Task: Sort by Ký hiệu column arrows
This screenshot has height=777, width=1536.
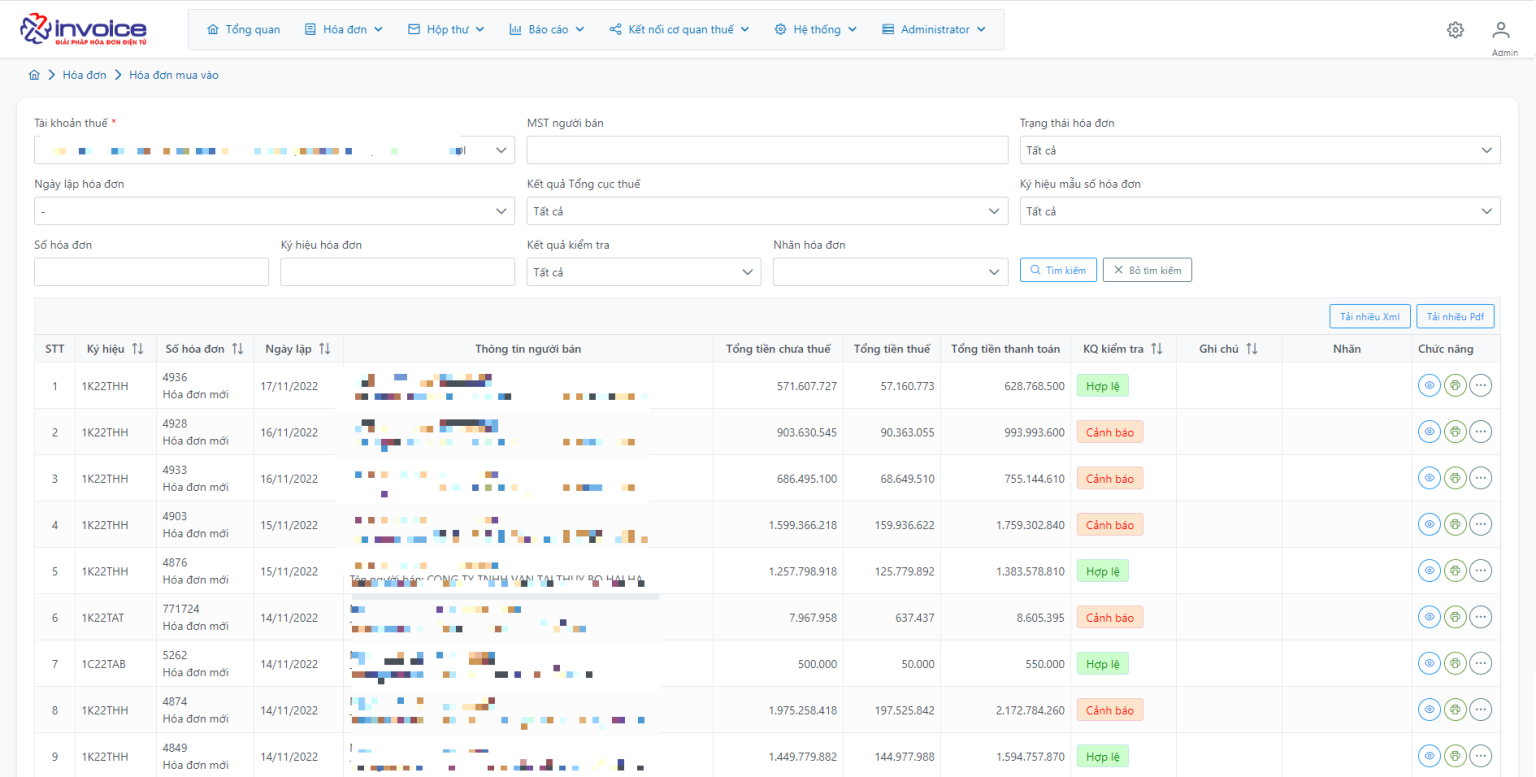Action: tap(138, 349)
